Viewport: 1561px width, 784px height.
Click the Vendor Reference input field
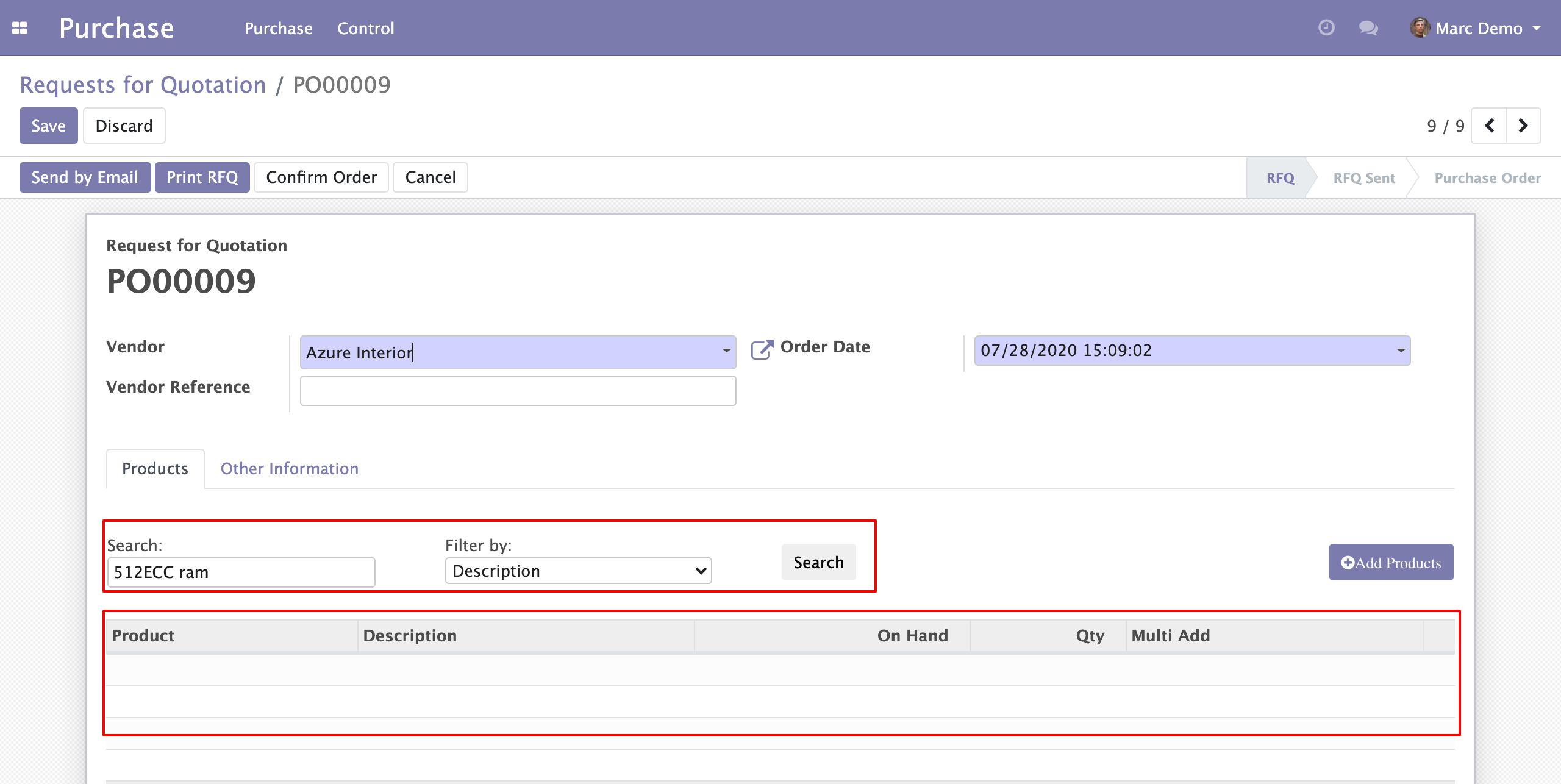point(518,391)
